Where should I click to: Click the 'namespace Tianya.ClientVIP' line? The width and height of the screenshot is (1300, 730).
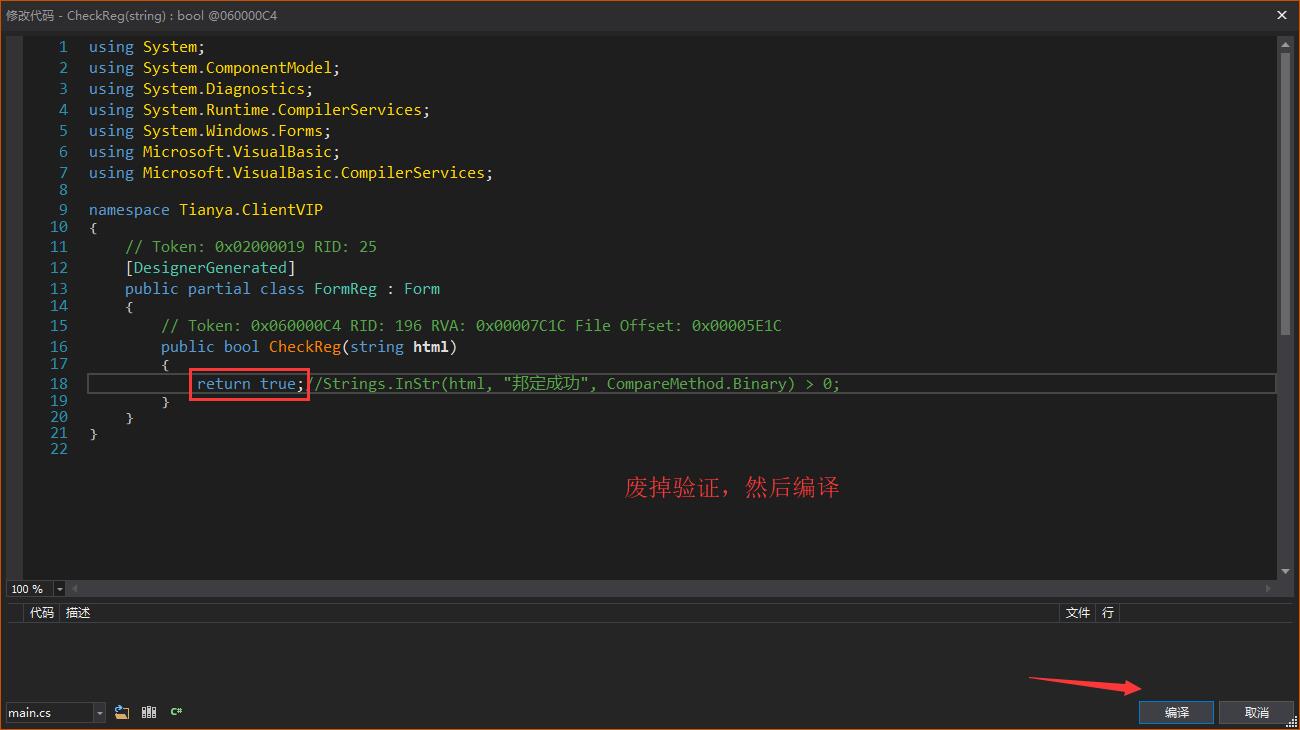pyautogui.click(x=206, y=210)
